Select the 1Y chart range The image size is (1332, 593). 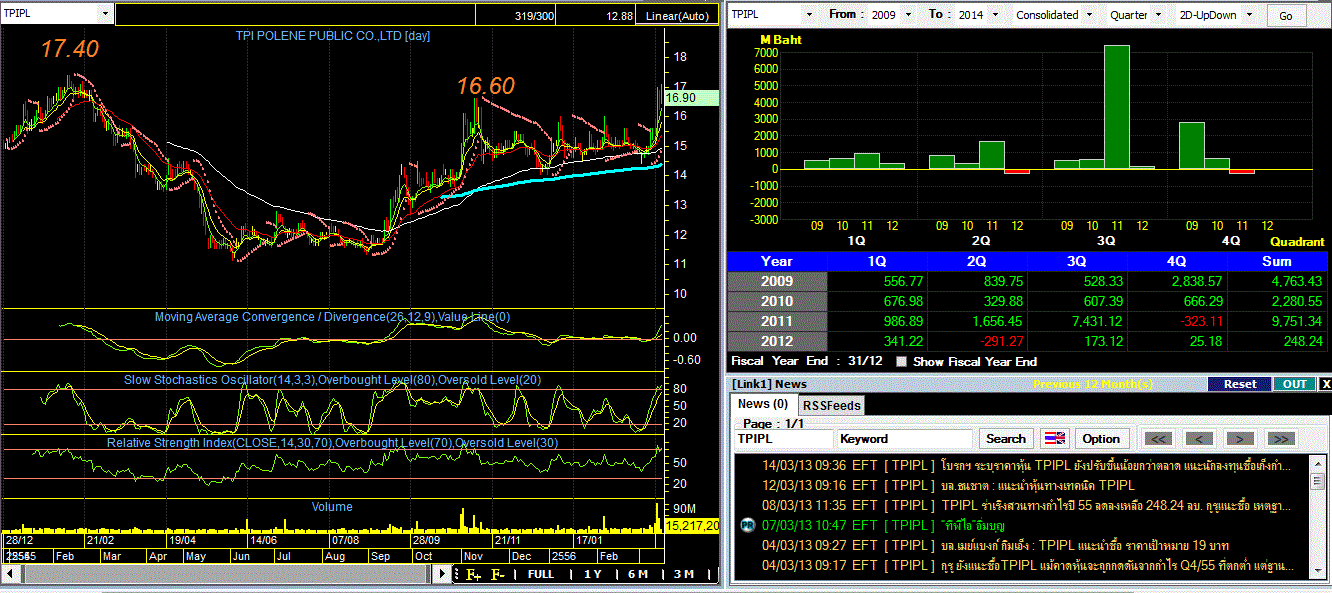pos(594,575)
